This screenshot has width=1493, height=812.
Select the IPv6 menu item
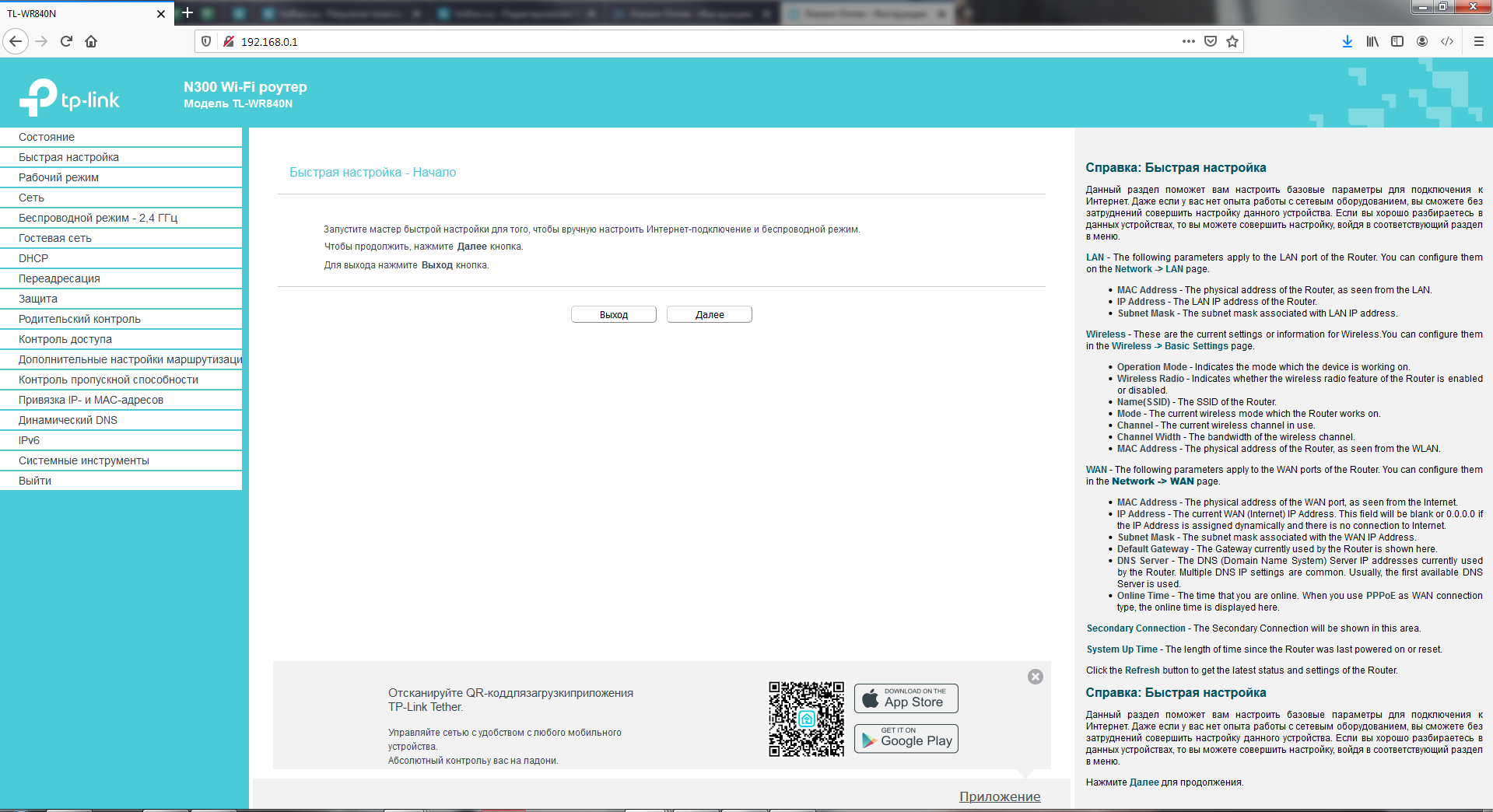click(x=121, y=440)
